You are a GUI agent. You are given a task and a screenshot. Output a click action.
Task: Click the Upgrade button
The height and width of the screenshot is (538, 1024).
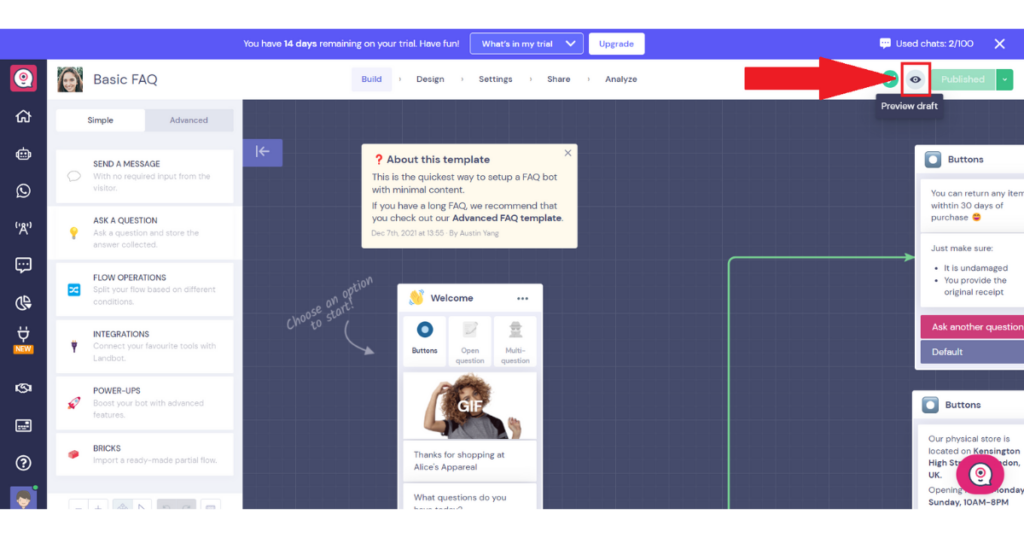pos(616,44)
